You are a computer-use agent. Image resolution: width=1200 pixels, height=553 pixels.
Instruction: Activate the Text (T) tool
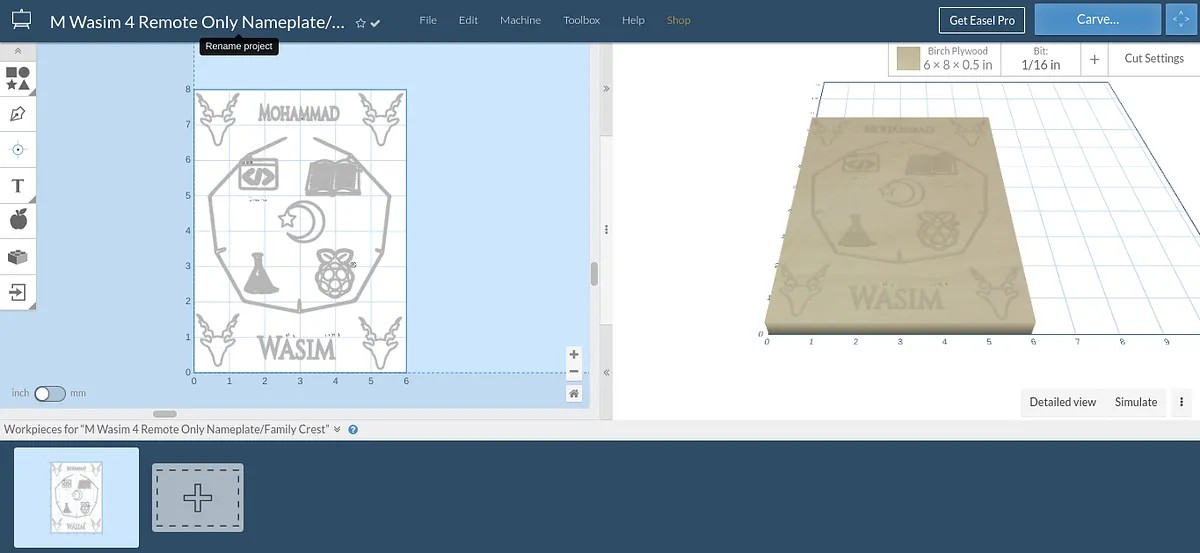point(18,186)
